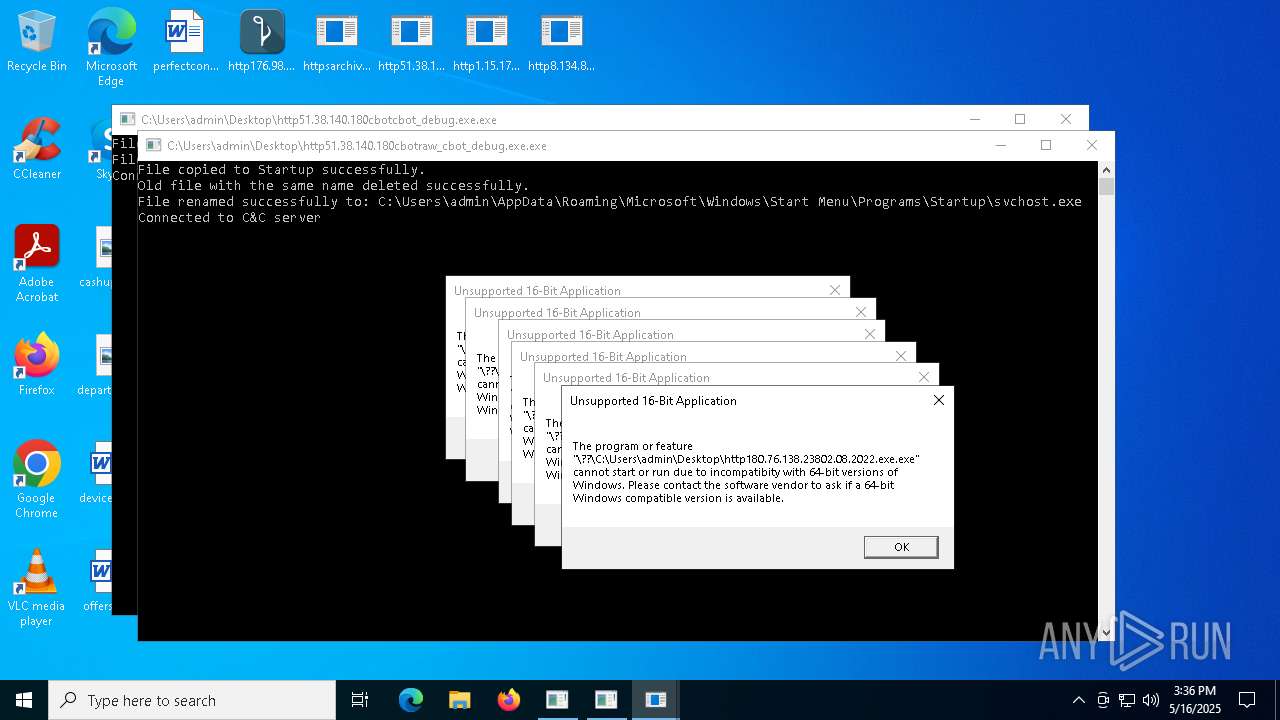
Task: Launch the Microsoft Edge desktop shortcut
Action: pos(111,46)
